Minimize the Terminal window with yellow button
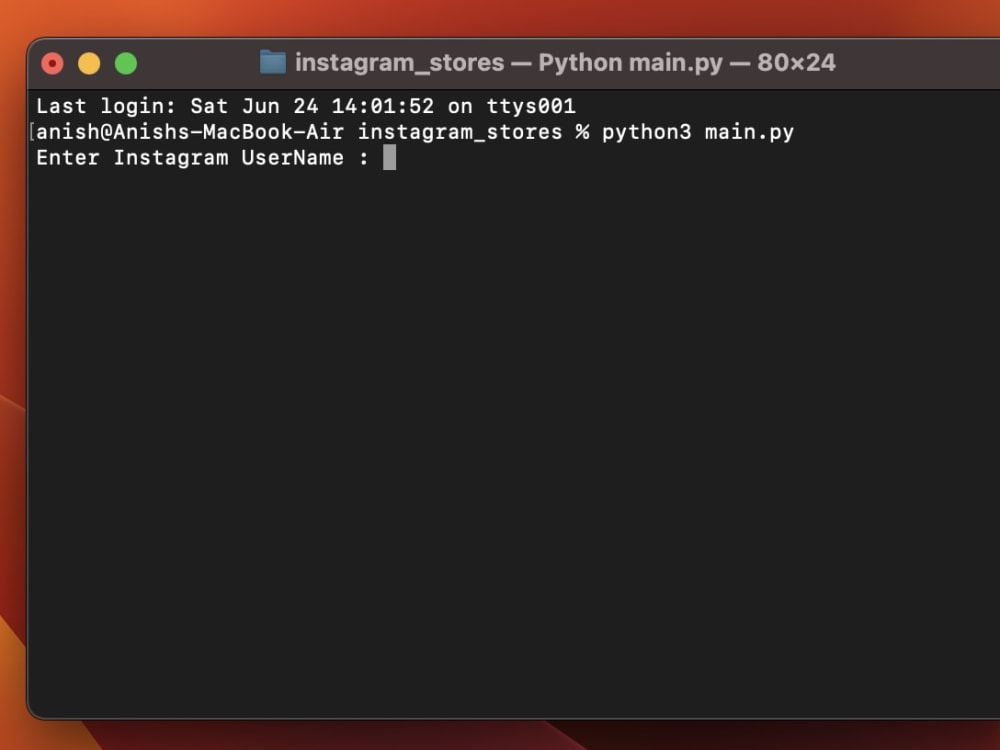This screenshot has height=750, width=1000. click(89, 64)
